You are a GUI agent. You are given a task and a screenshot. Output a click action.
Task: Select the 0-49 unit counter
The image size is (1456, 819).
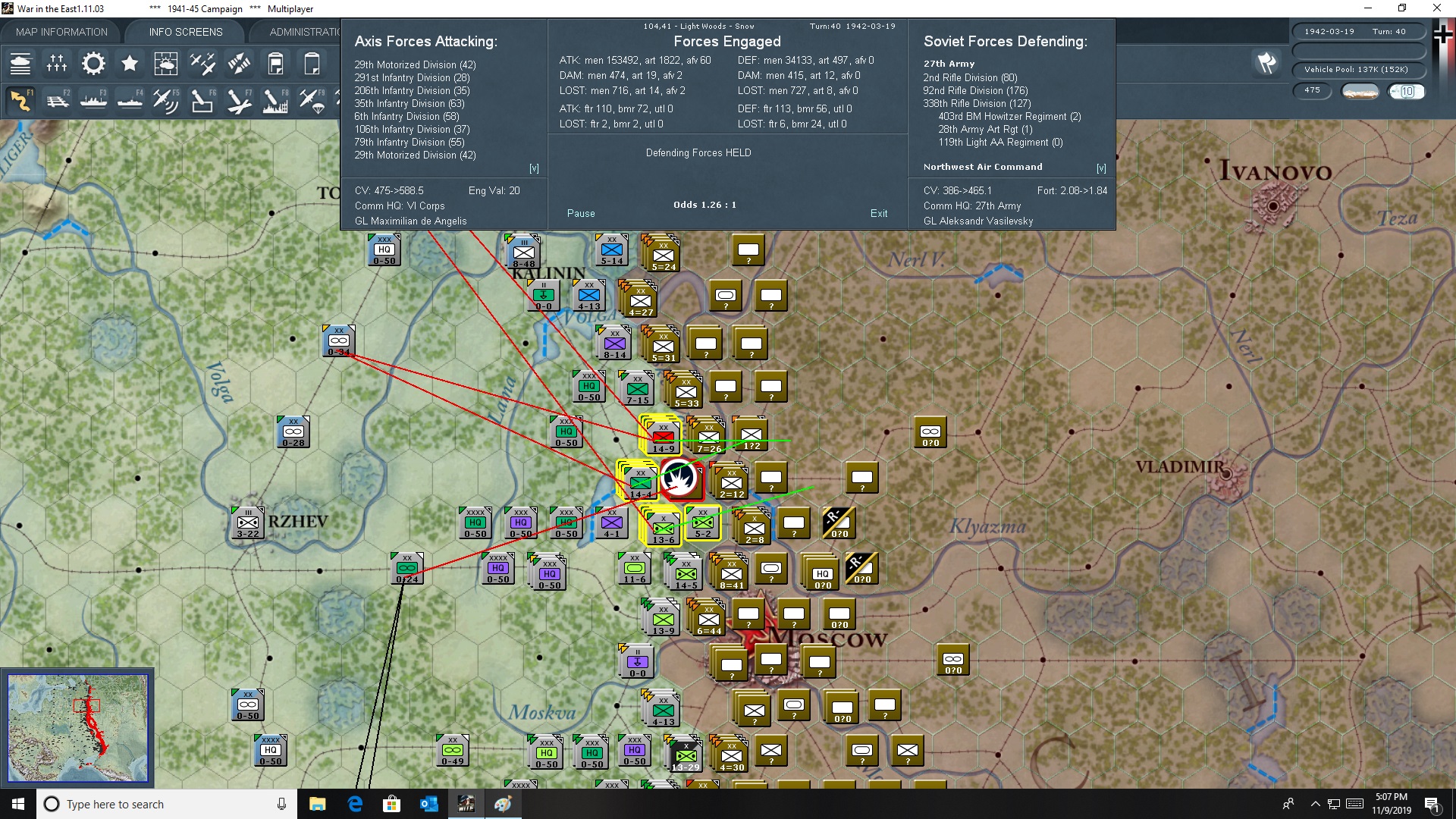point(453,750)
